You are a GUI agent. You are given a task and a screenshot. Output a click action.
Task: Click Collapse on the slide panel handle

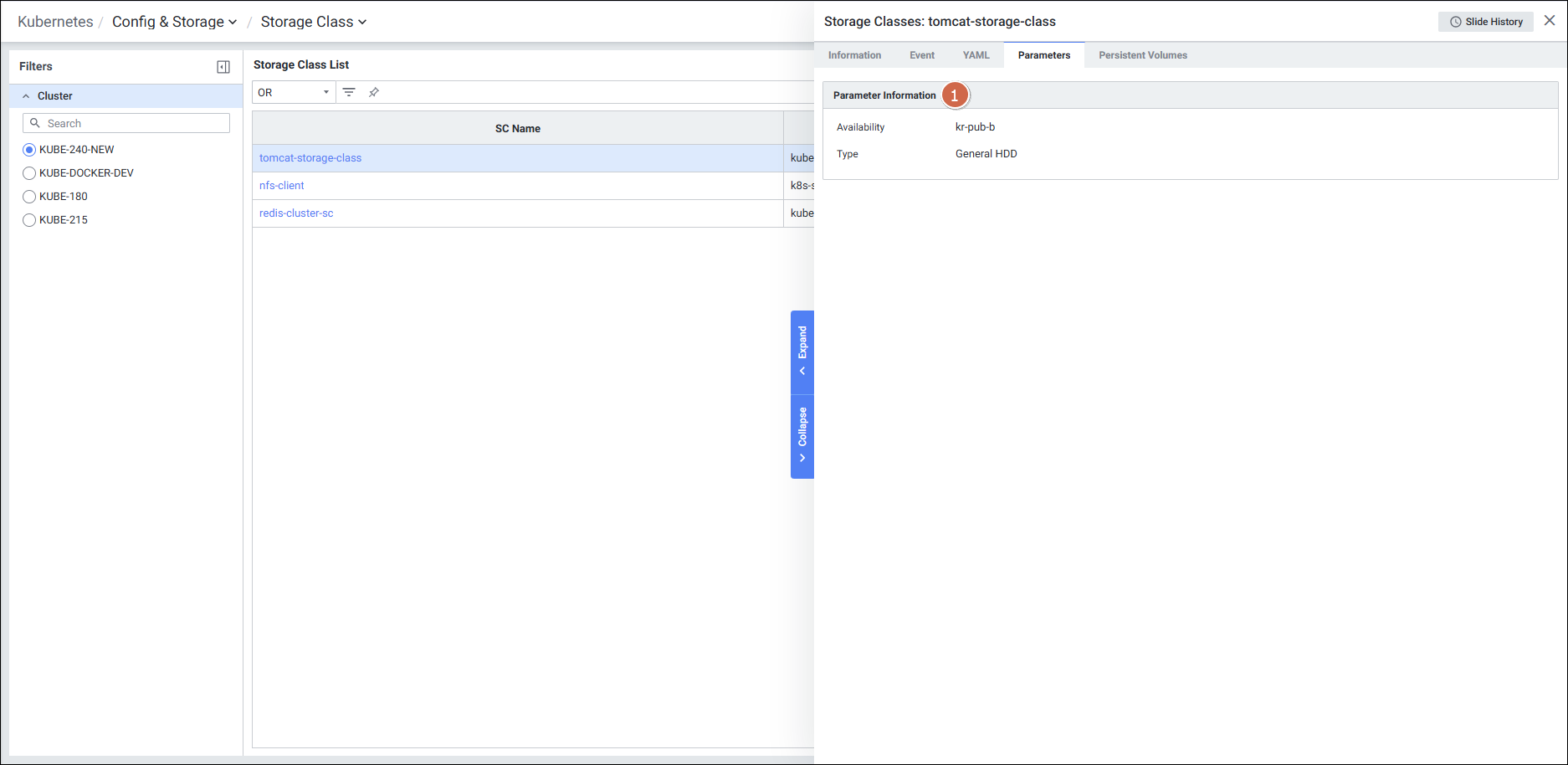click(802, 436)
